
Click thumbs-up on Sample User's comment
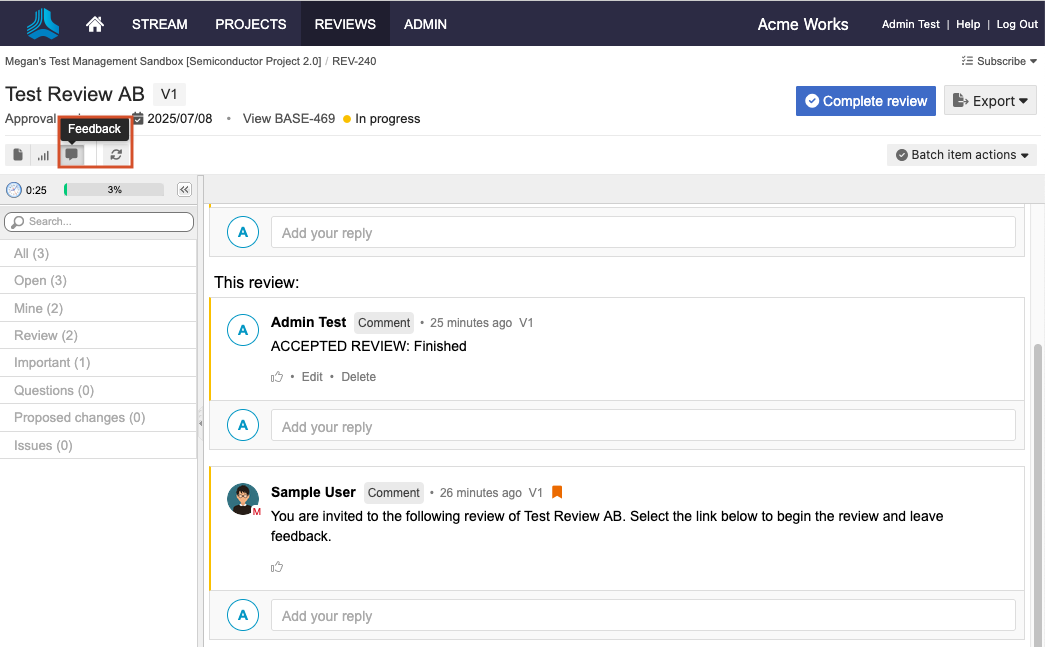(277, 567)
